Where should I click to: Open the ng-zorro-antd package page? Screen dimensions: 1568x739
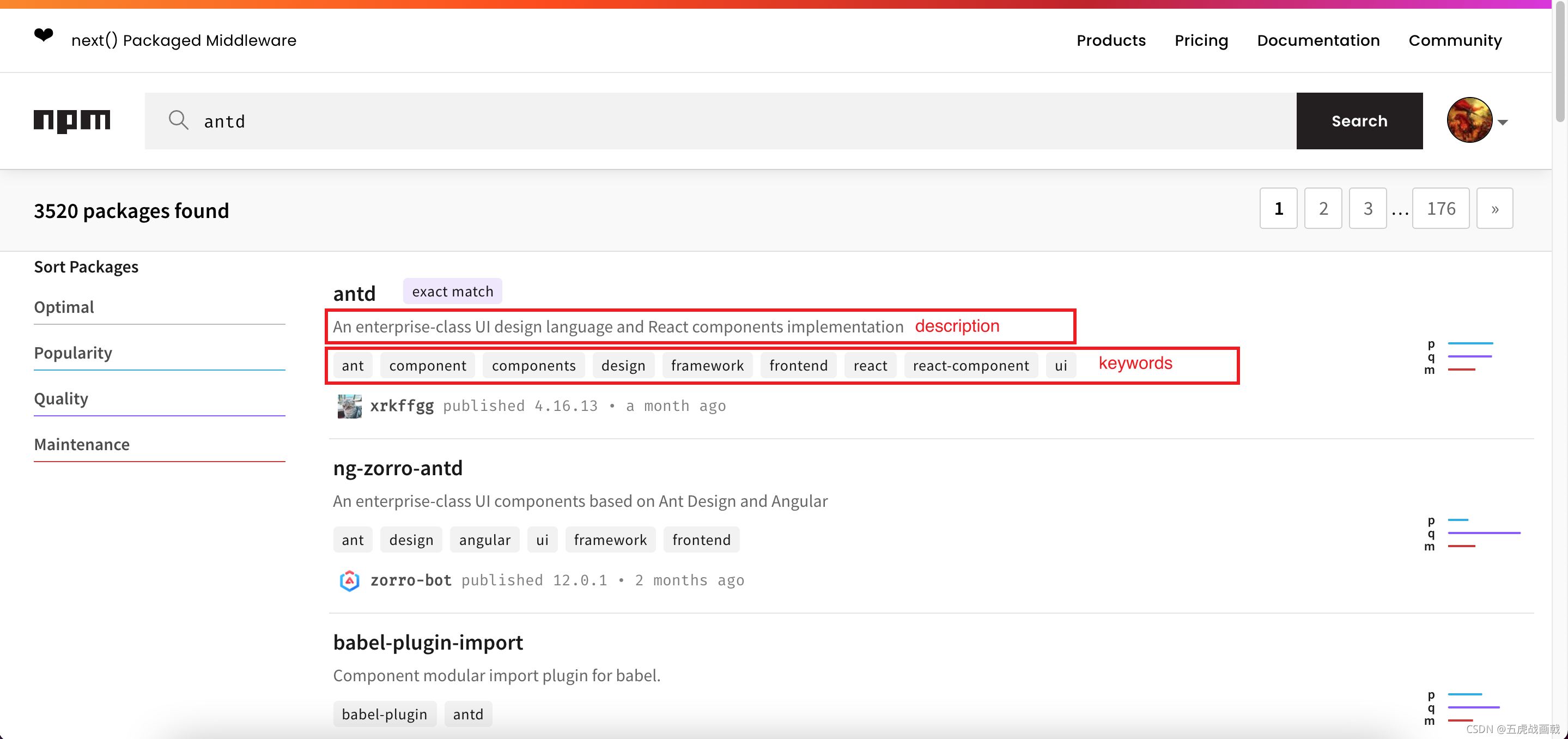(x=398, y=468)
